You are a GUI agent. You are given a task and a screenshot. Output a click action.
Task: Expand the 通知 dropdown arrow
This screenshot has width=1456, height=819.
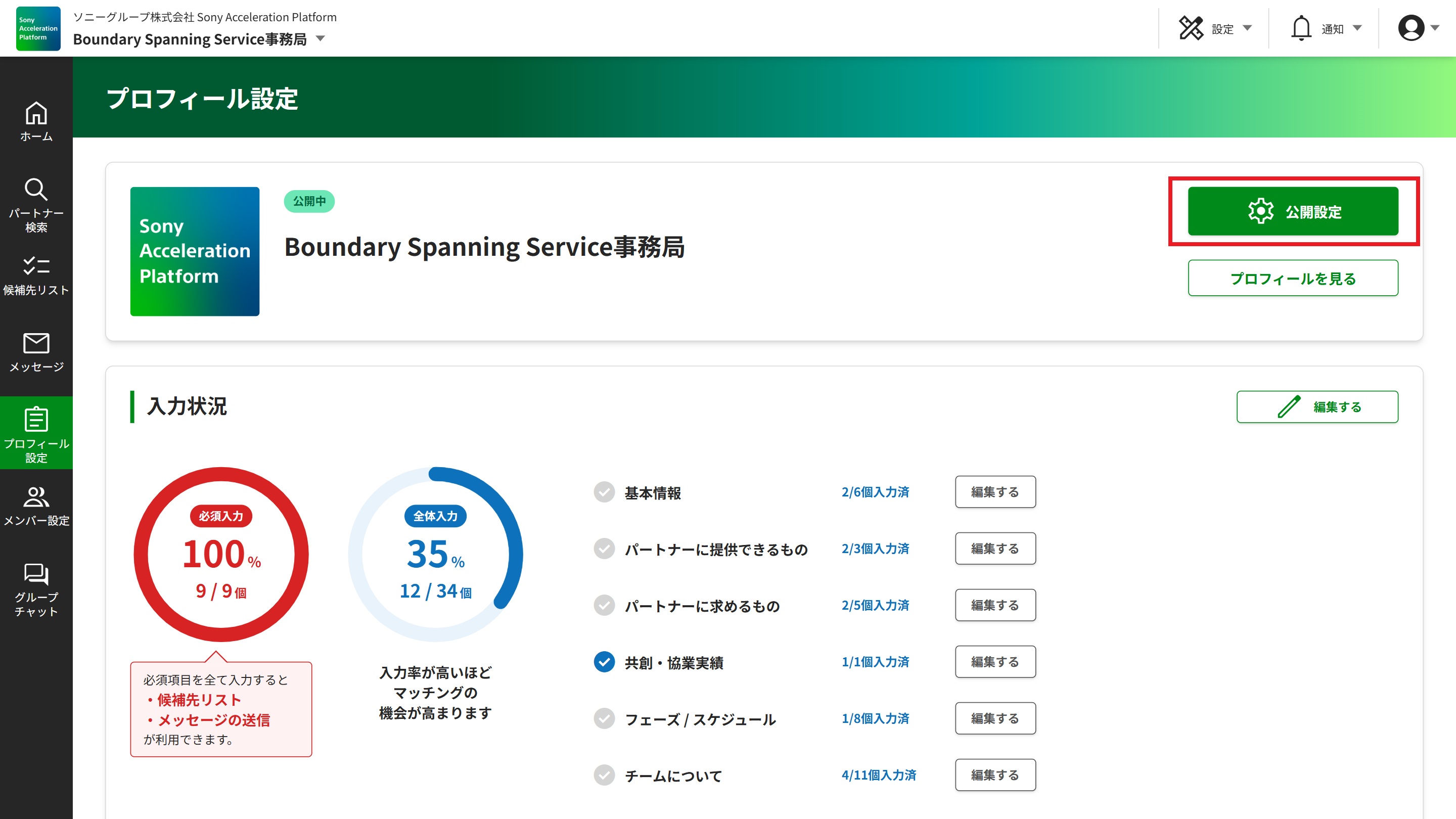(x=1357, y=28)
